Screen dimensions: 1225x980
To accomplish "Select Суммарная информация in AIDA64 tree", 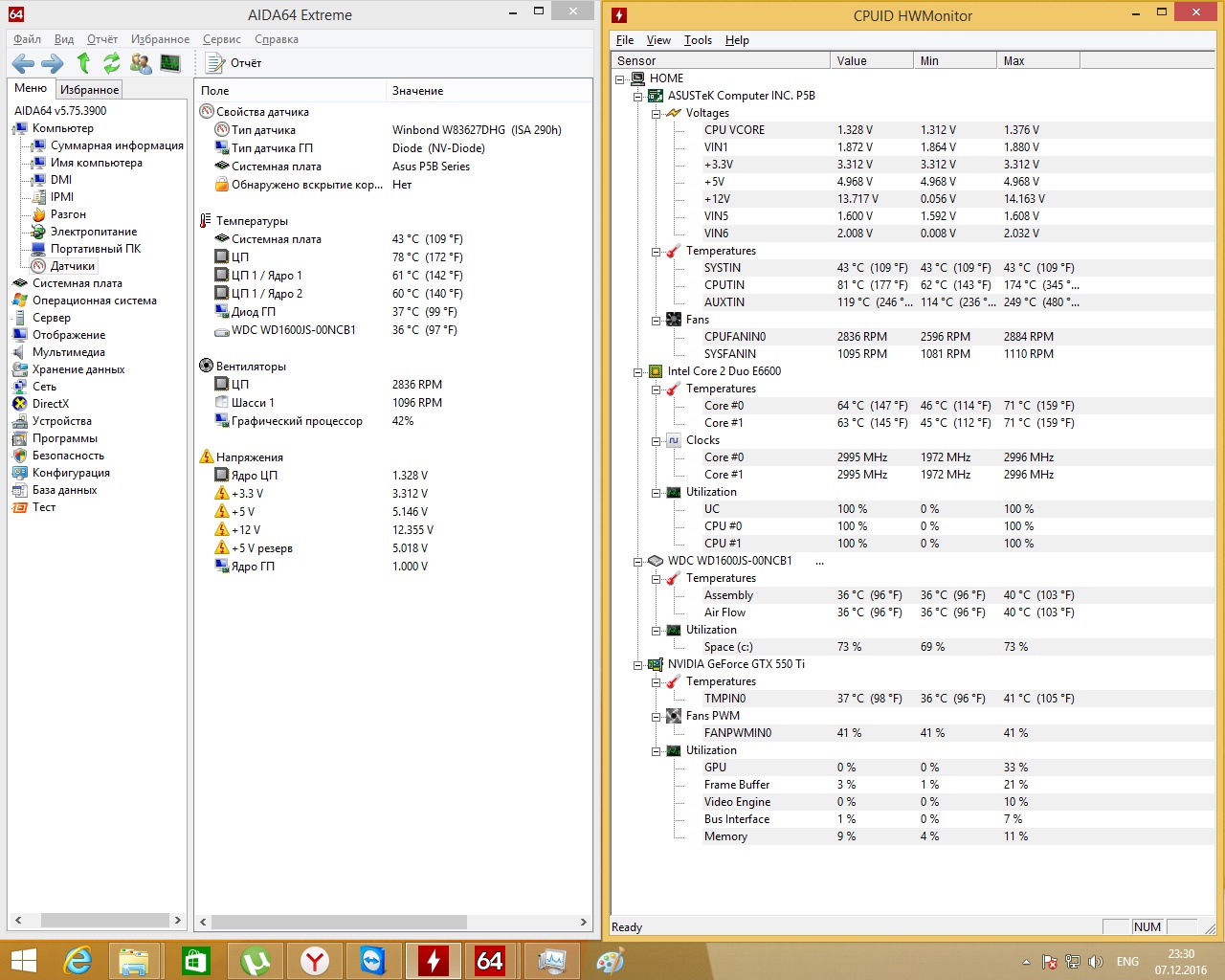I will [x=117, y=145].
